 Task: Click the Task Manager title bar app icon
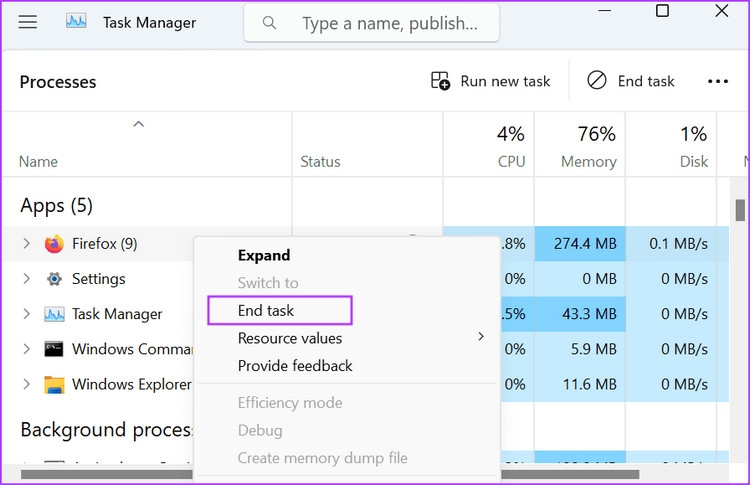tap(76, 21)
